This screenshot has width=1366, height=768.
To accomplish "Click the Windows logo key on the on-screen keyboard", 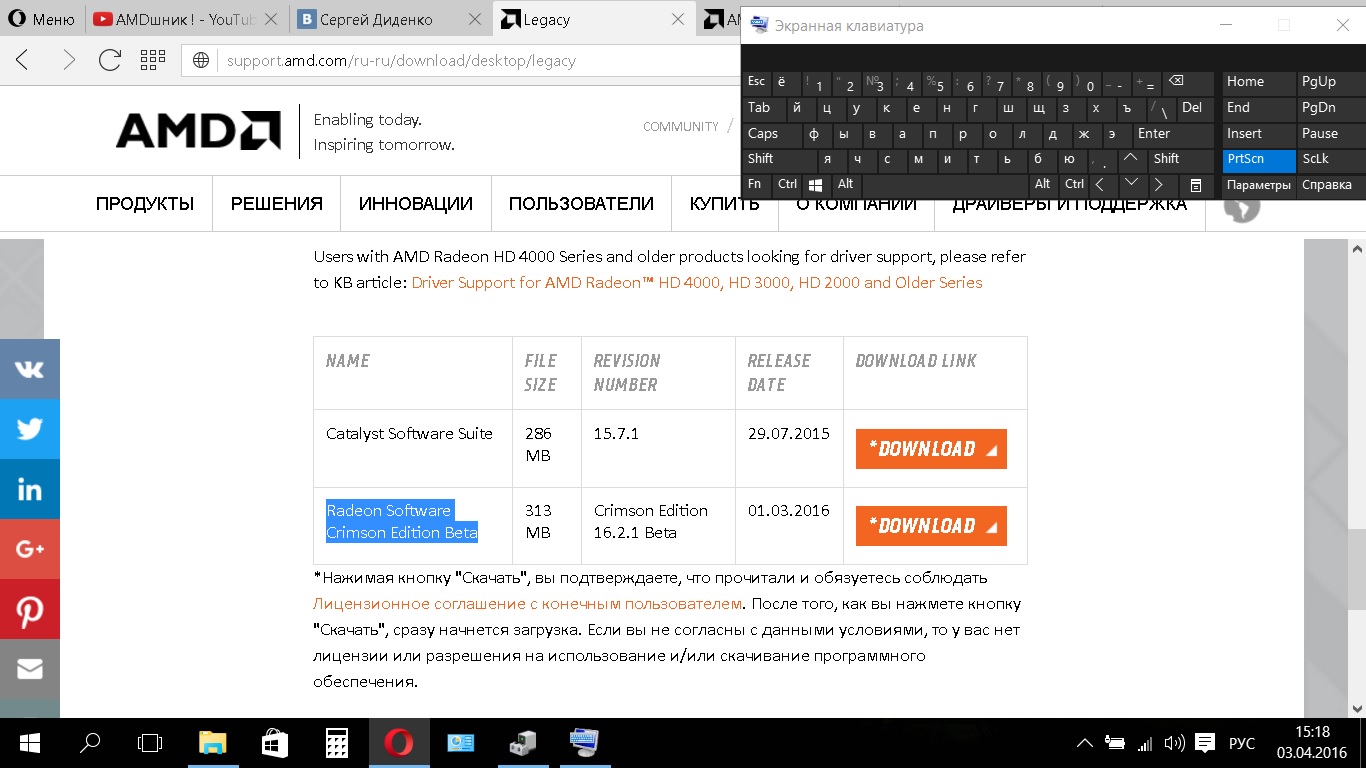I will pyautogui.click(x=815, y=185).
